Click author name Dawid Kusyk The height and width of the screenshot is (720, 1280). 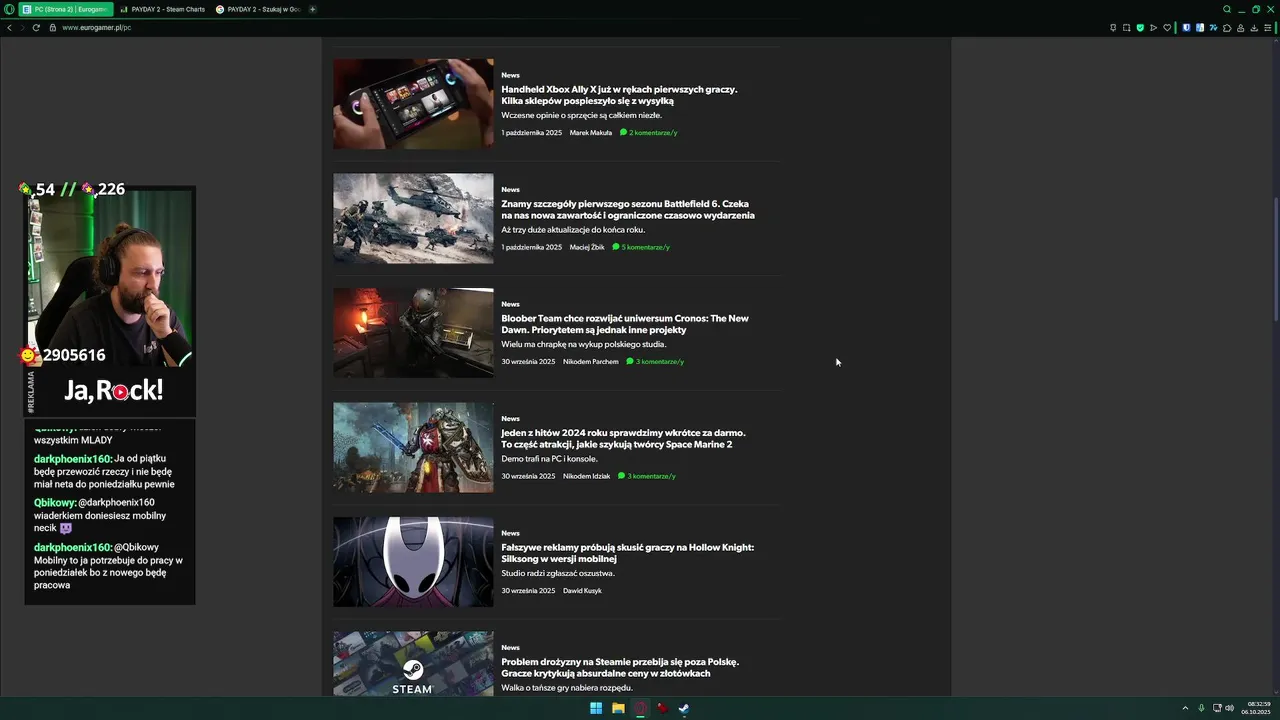click(582, 590)
